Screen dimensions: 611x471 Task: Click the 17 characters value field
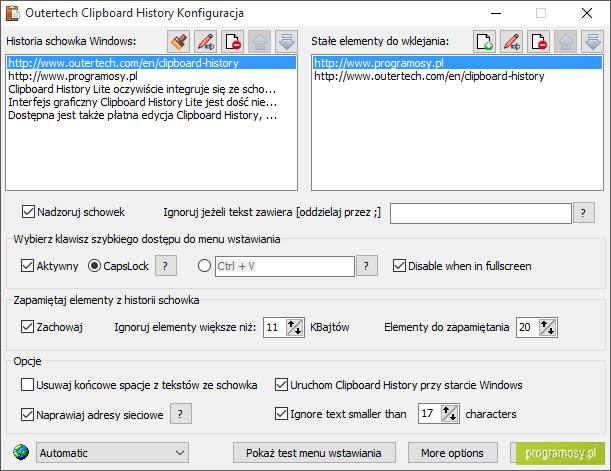pos(429,413)
